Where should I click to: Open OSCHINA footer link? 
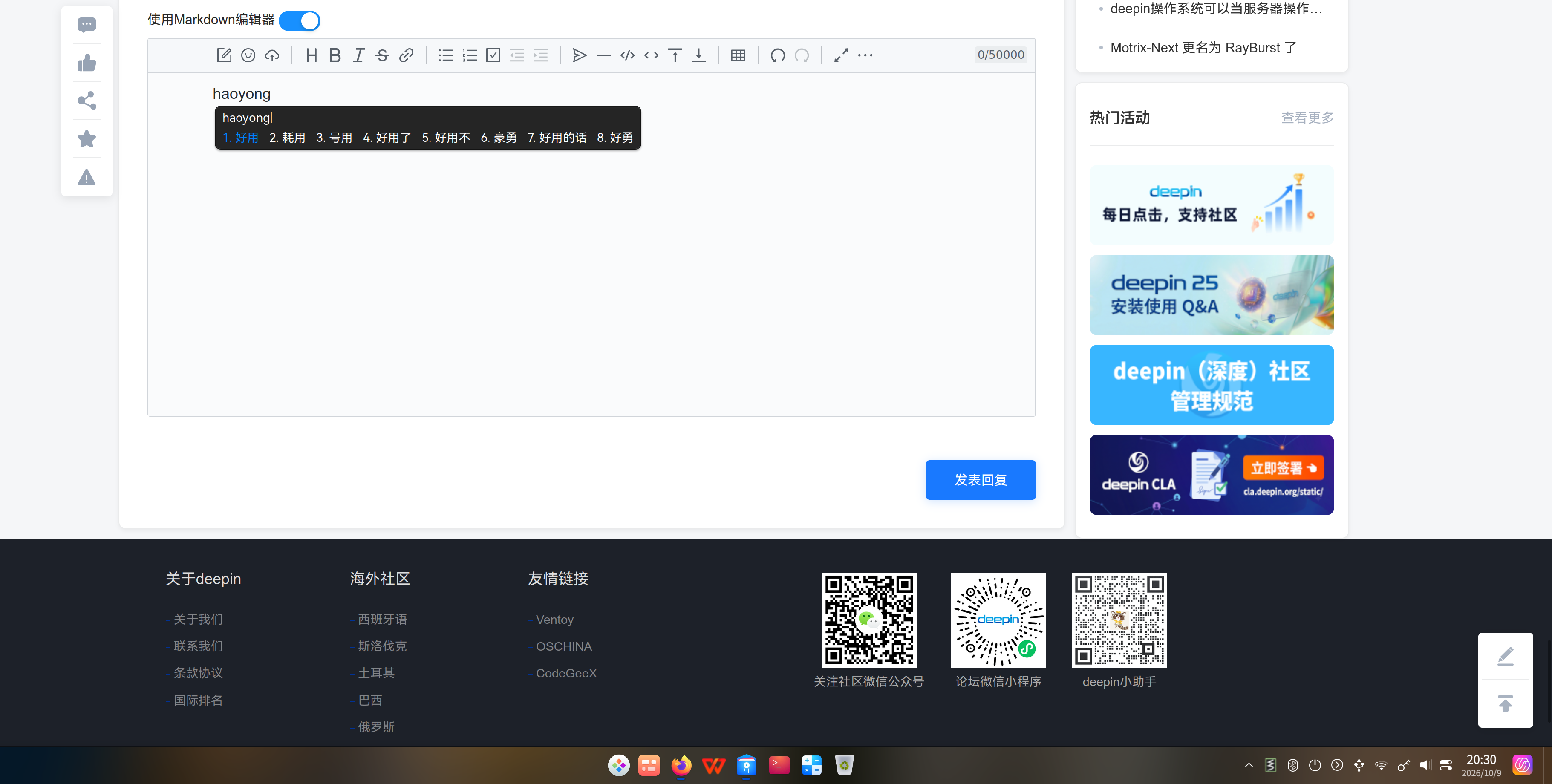(564, 646)
